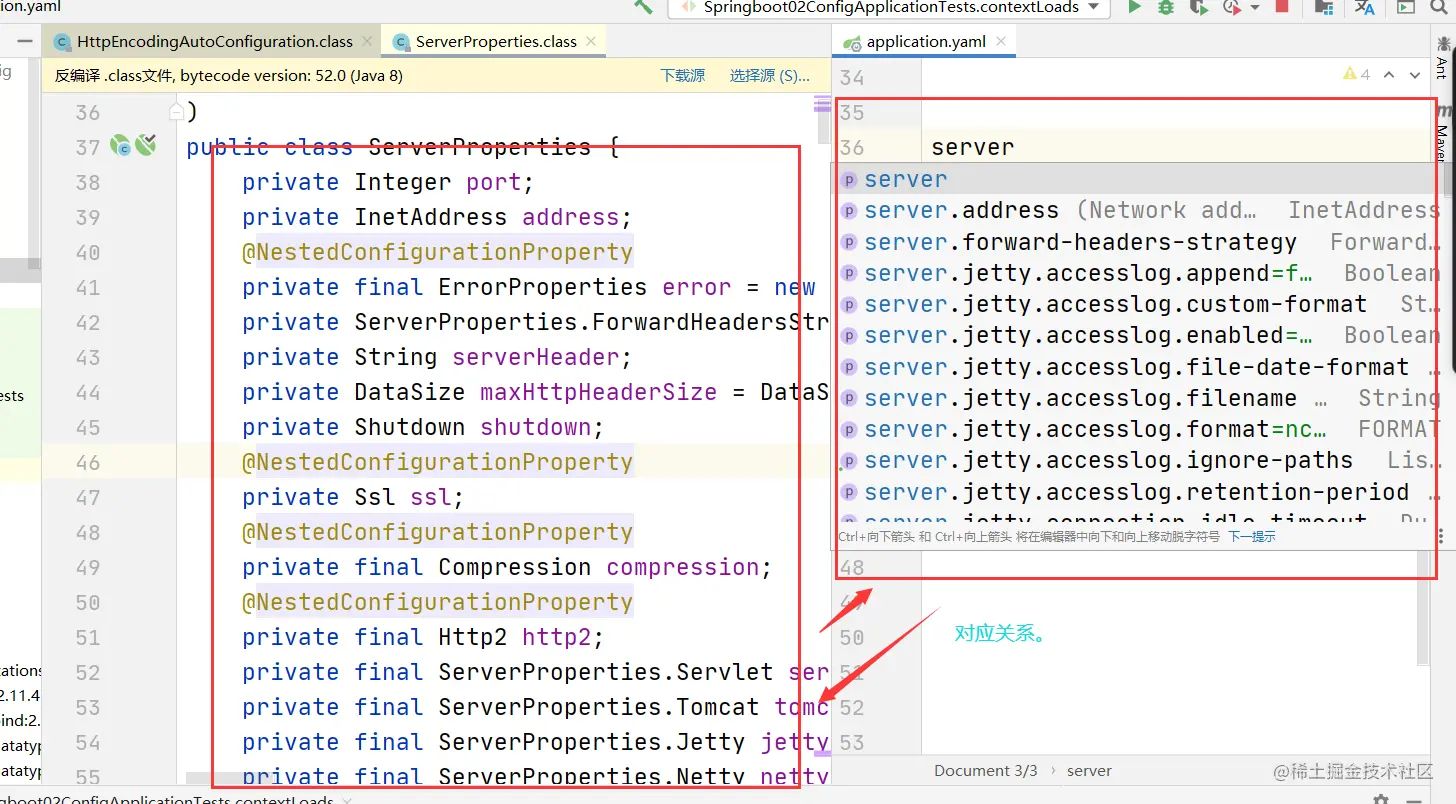Click the 下载源 link in the banner
The height and width of the screenshot is (804, 1456).
click(x=683, y=75)
